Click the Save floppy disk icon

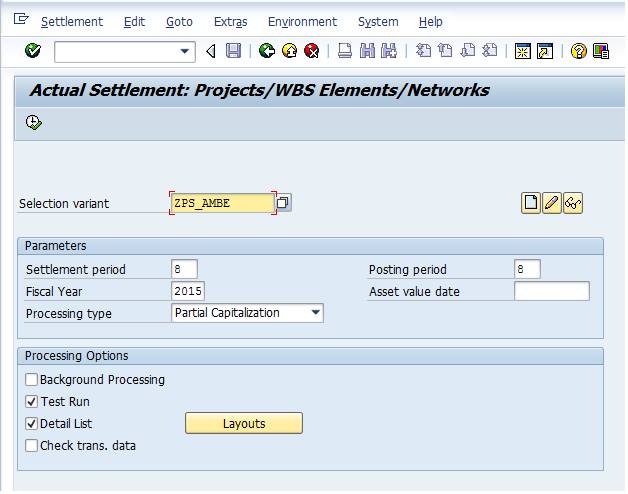[233, 51]
